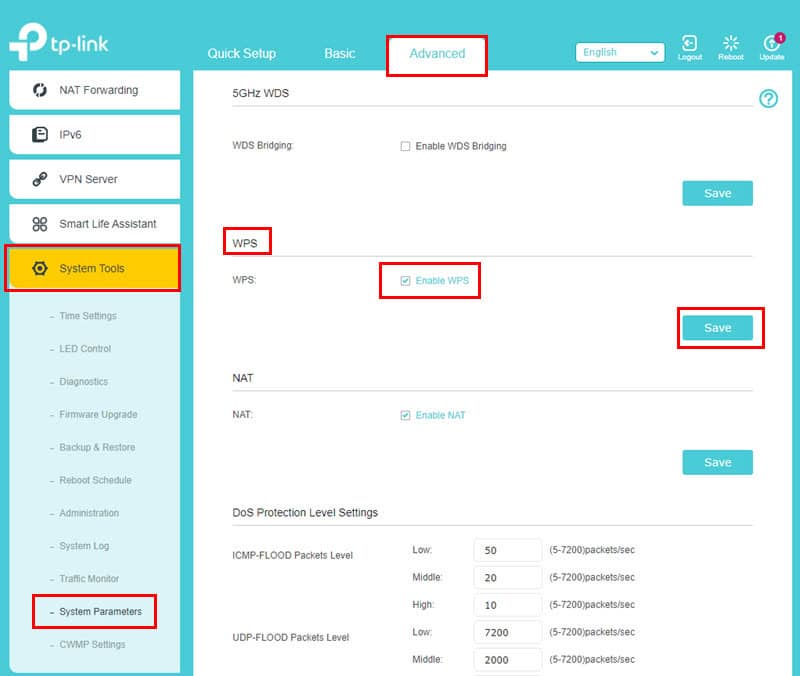This screenshot has height=676, width=800.
Task: Open NAT Forwarding menu
Action: coord(95,90)
